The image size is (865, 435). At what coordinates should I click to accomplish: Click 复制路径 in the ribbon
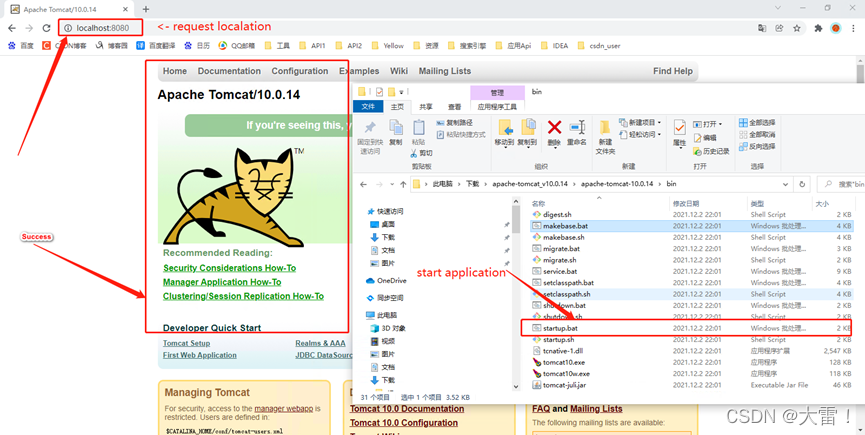point(455,123)
